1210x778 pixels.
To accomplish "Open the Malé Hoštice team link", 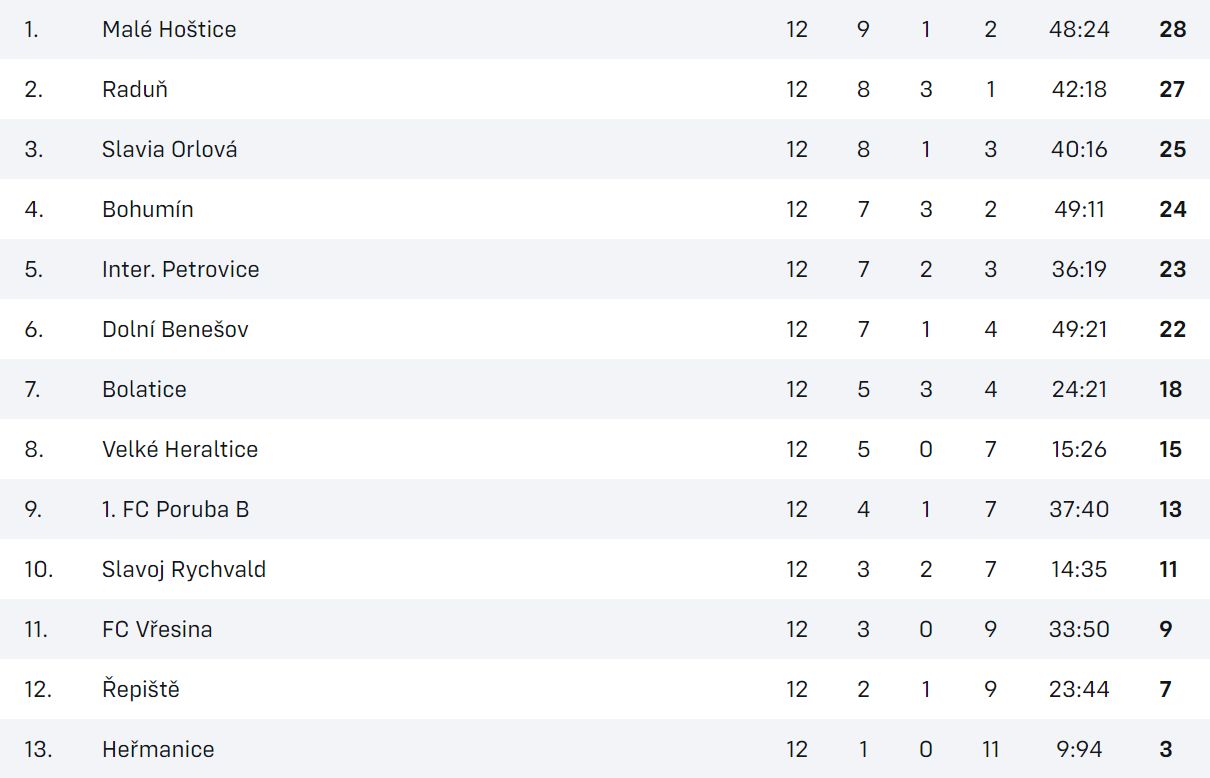I will 169,29.
